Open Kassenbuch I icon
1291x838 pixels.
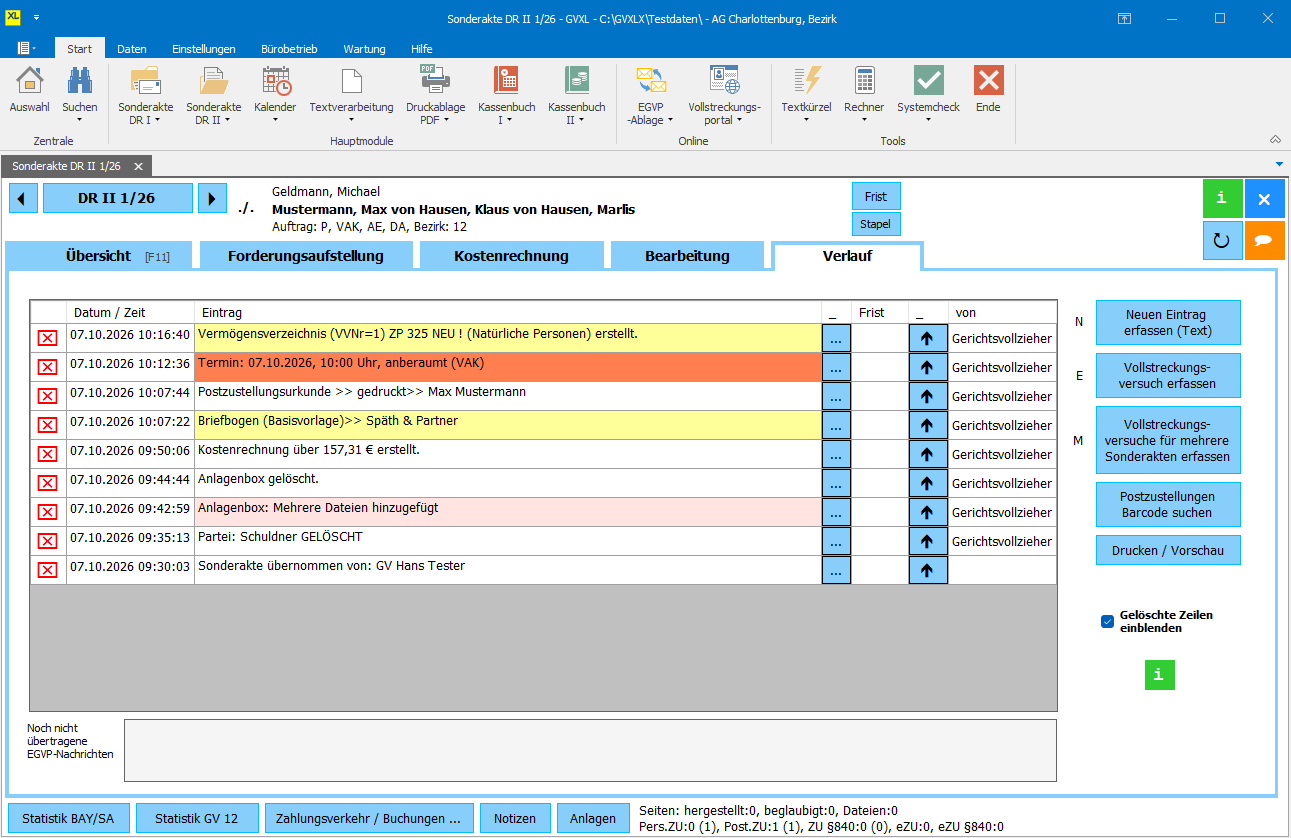coord(507,80)
